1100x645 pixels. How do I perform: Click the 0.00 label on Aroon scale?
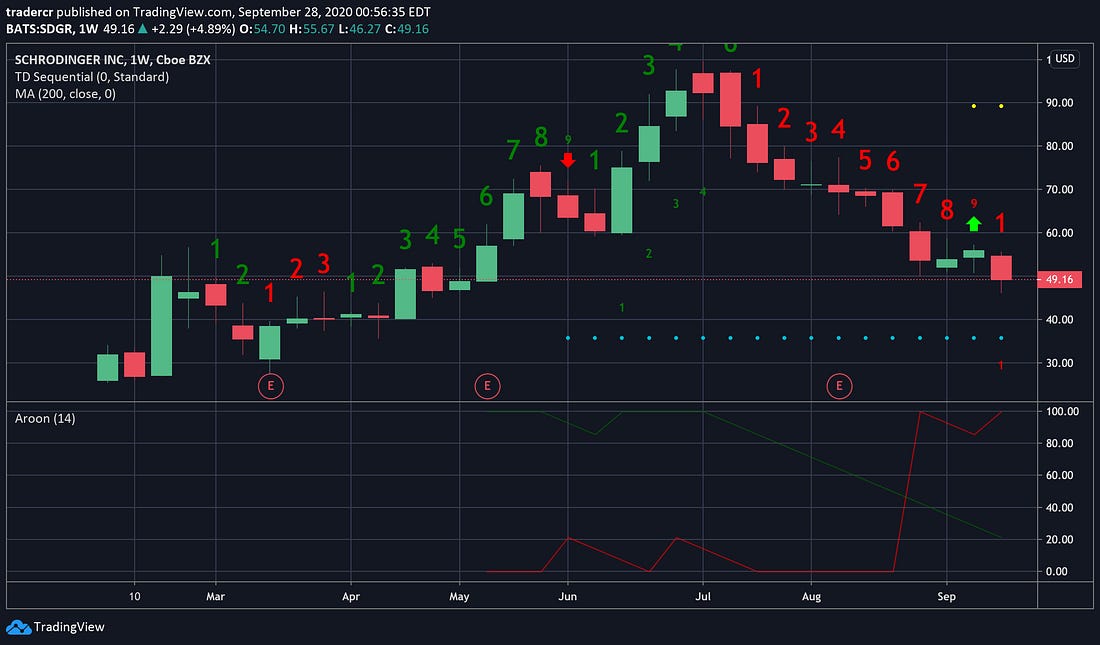1057,571
